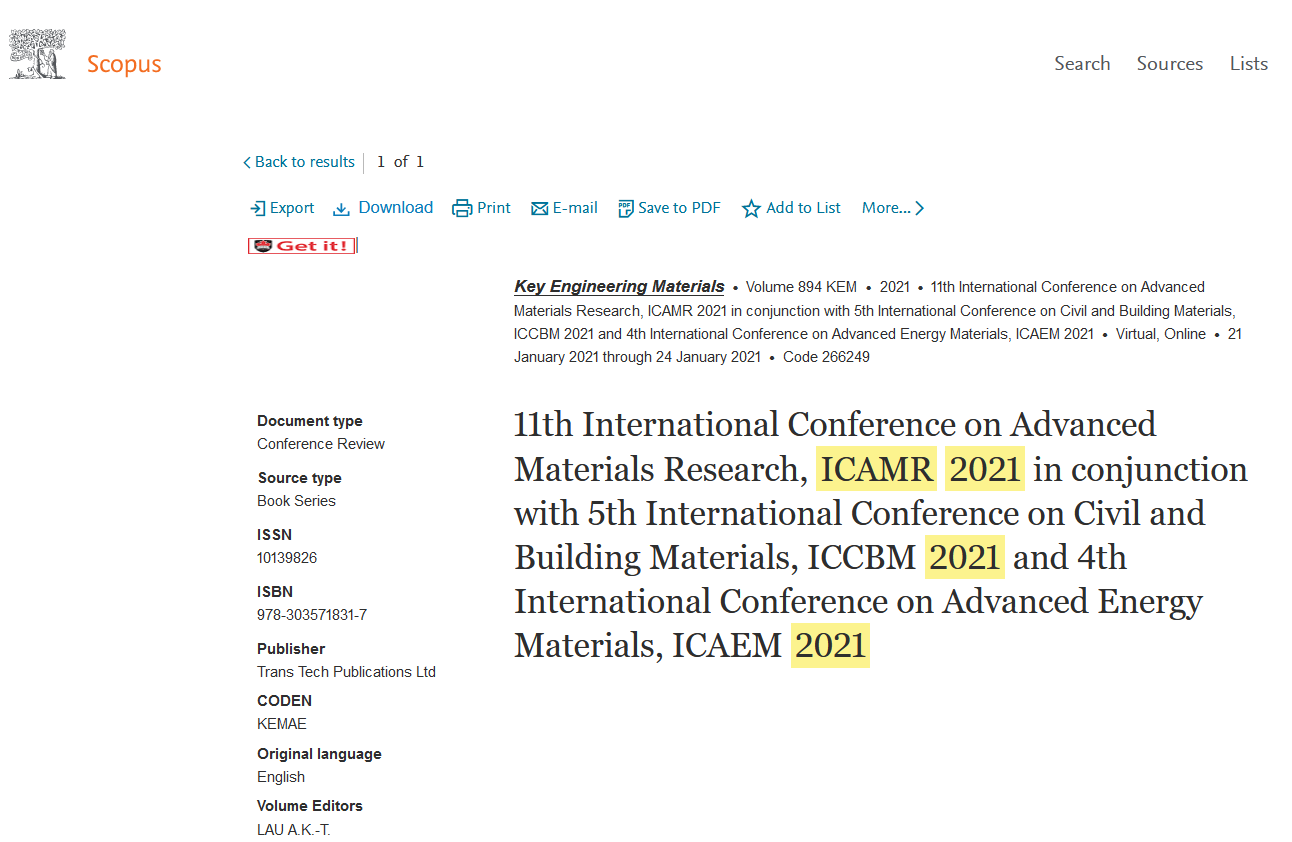
Task: Click the Save to PDF text label
Action: pyautogui.click(x=679, y=208)
